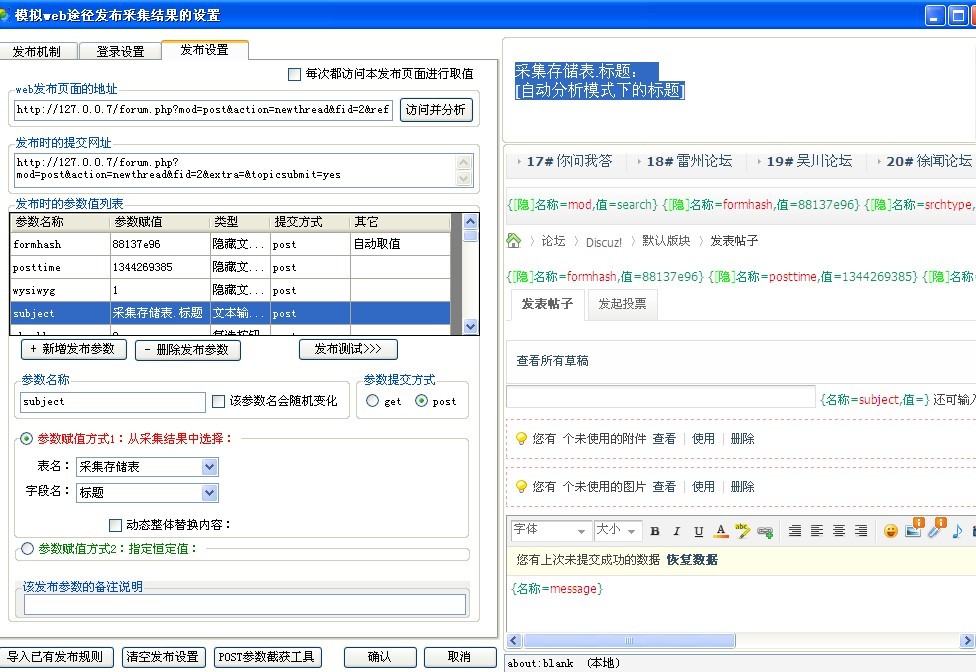Toggle italic formatting in the post editor

click(676, 531)
